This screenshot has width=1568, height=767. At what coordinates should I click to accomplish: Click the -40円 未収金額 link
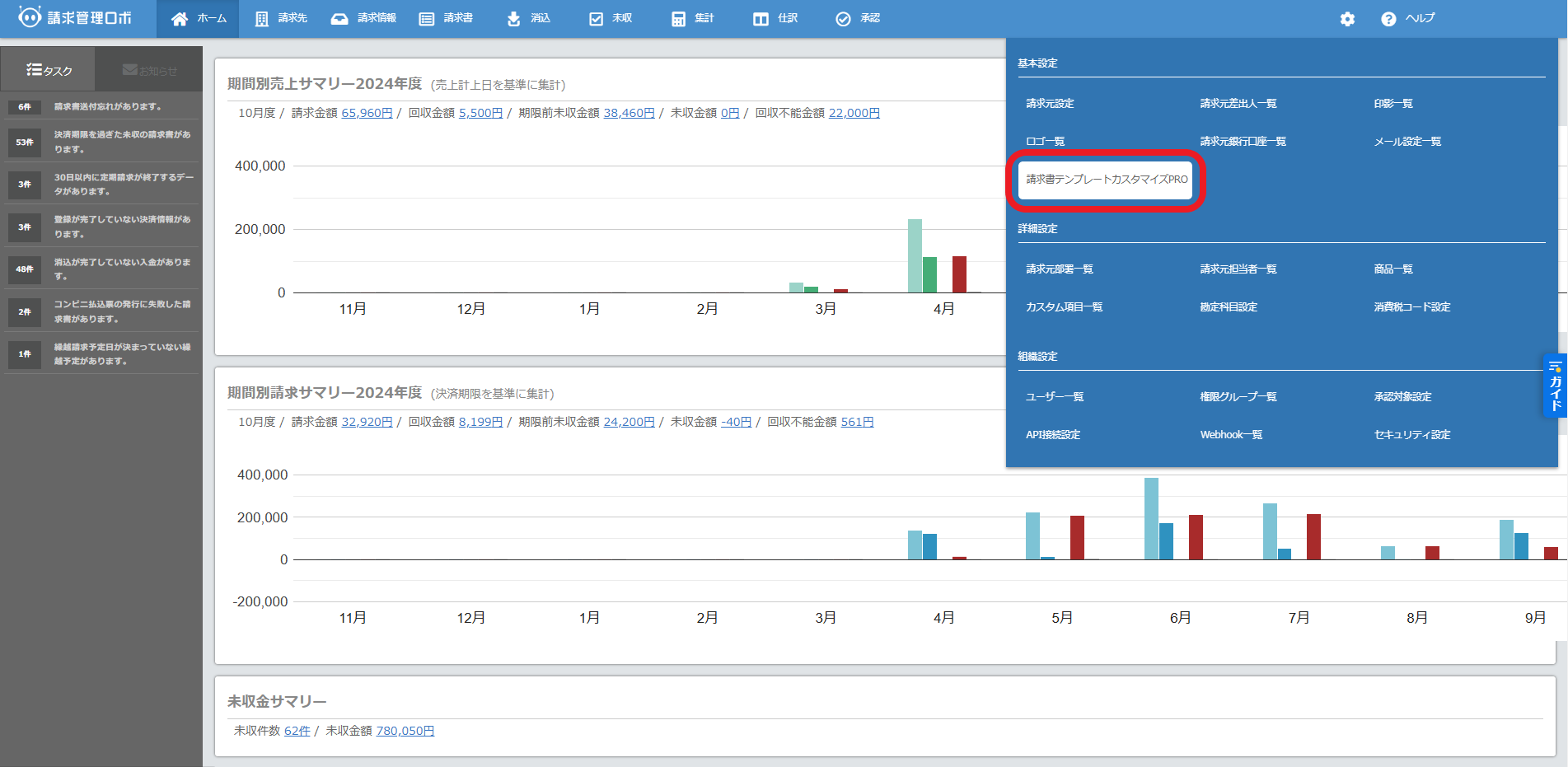pyautogui.click(x=736, y=422)
